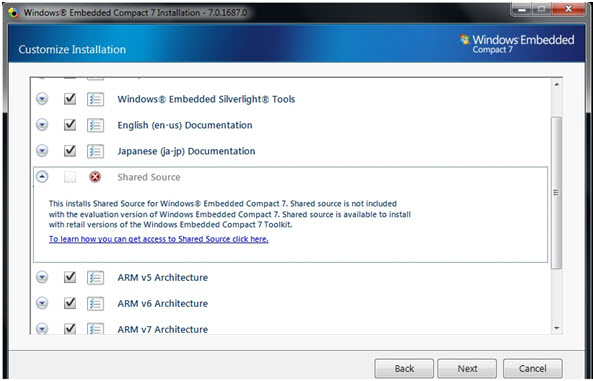Viewport: 593px width, 381px height.
Task: Click the ARM v7 Architecture list icon
Action: 95,328
